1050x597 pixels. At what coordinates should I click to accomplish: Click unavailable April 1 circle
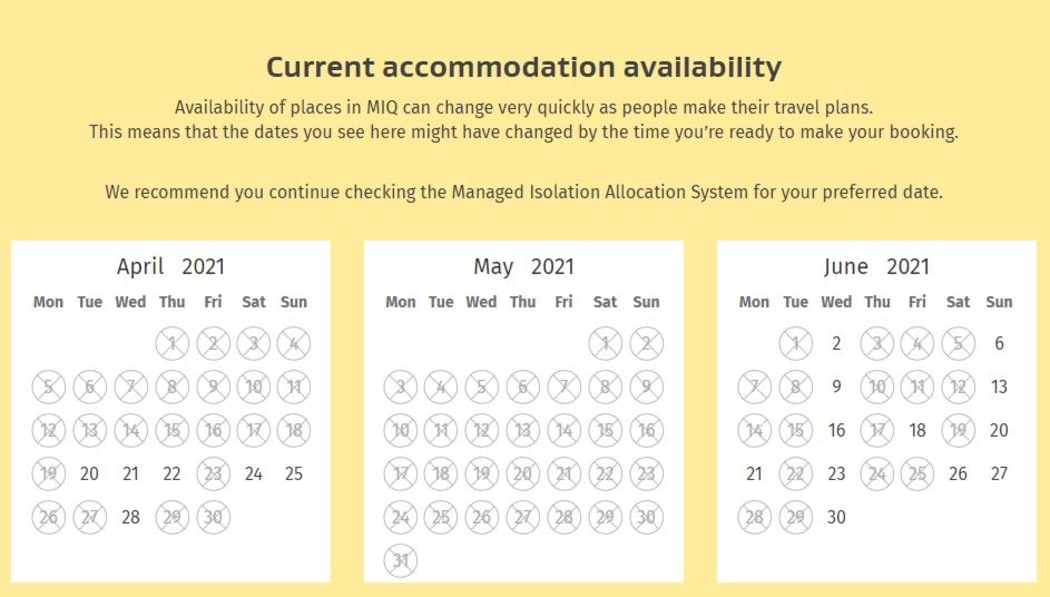click(172, 344)
